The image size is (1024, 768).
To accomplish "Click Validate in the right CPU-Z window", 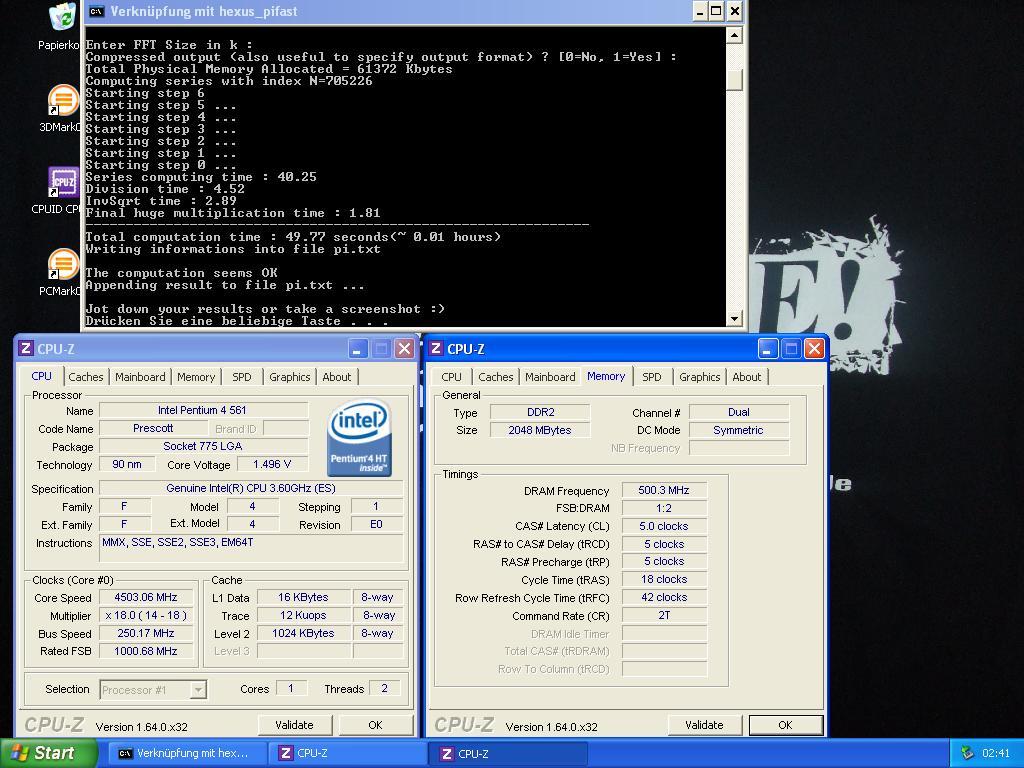I will point(705,725).
